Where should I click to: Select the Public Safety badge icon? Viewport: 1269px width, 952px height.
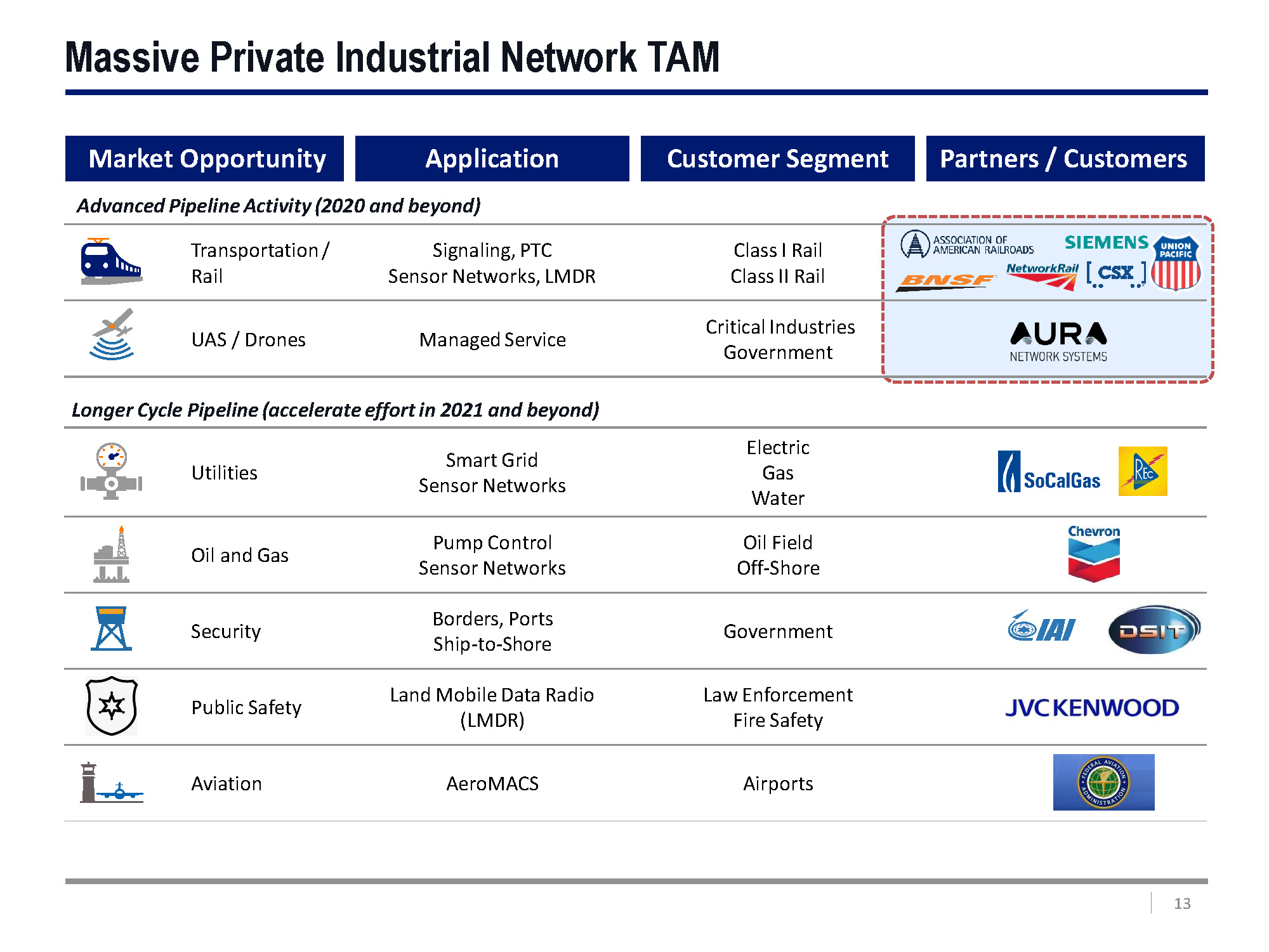[x=111, y=706]
